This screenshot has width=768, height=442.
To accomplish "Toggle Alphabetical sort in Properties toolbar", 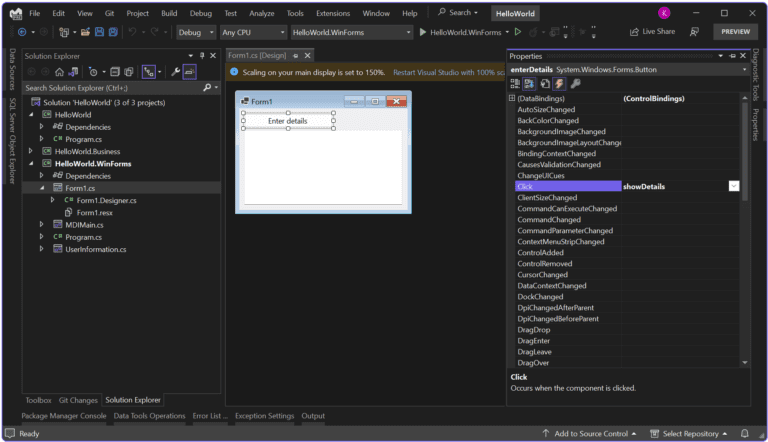I will [x=529, y=84].
